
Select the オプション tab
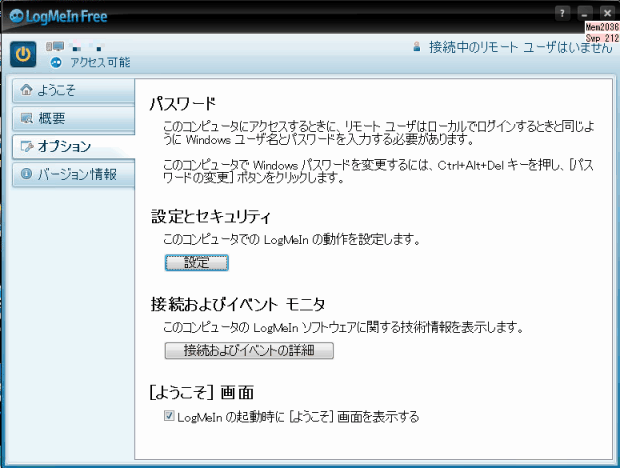(x=74, y=147)
